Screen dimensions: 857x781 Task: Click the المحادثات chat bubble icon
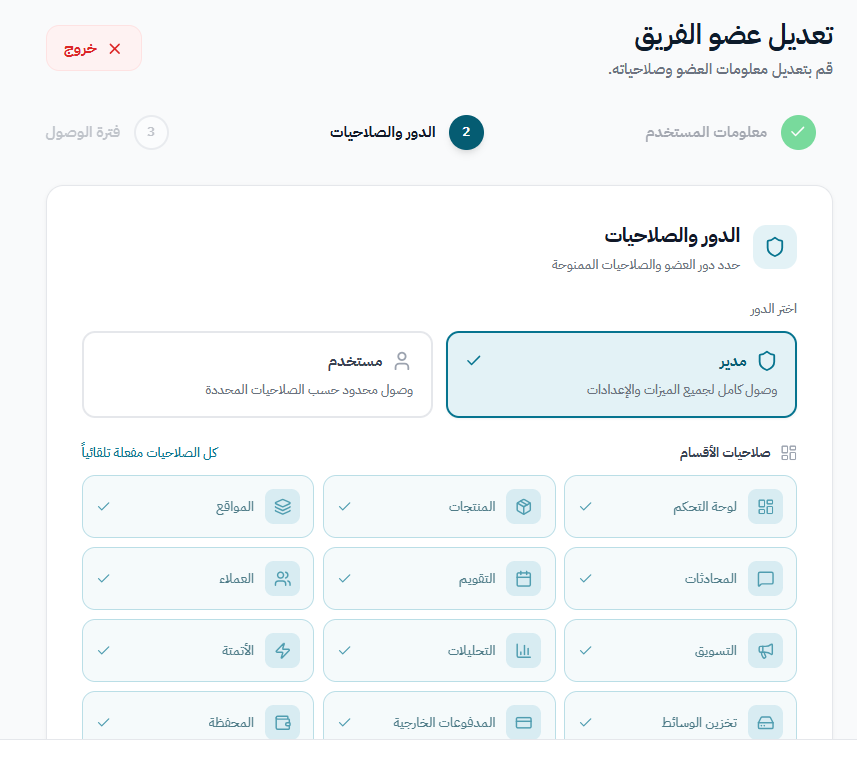pos(765,578)
